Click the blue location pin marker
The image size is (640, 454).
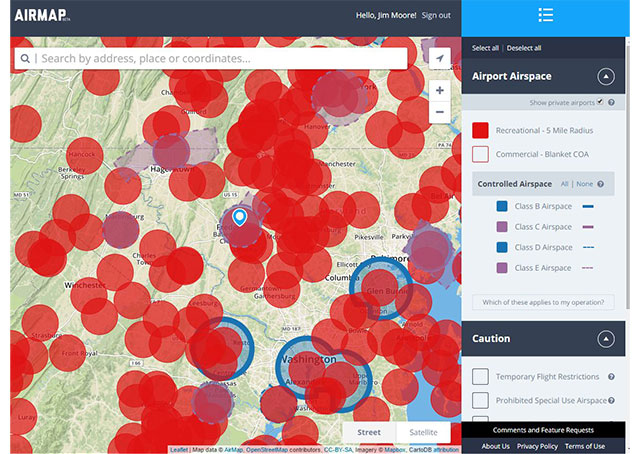[x=240, y=217]
